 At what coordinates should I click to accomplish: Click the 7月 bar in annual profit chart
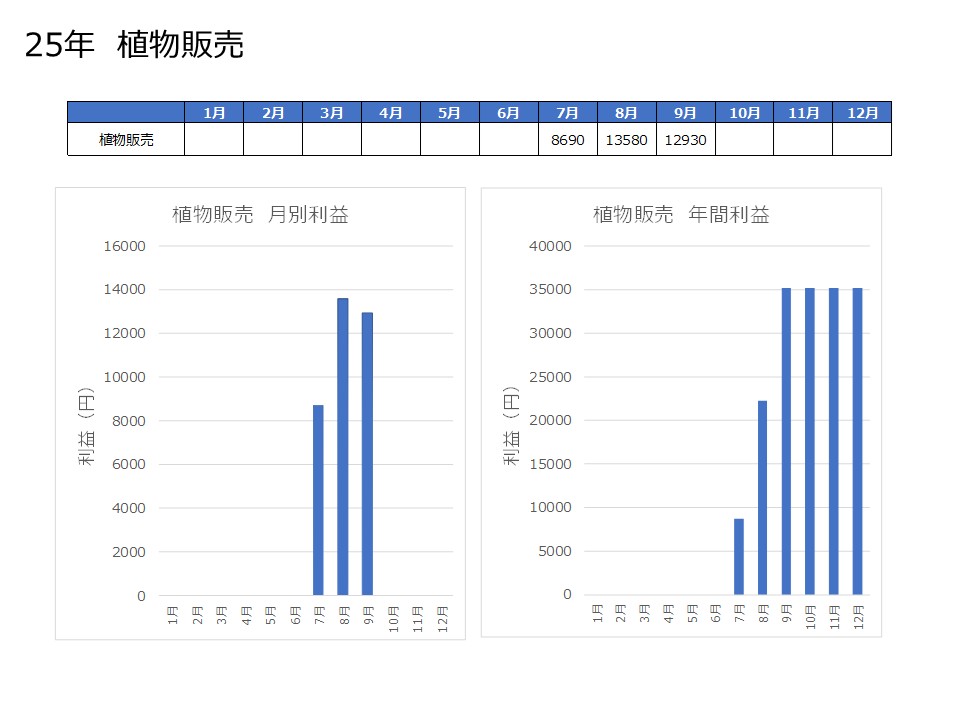pos(739,556)
